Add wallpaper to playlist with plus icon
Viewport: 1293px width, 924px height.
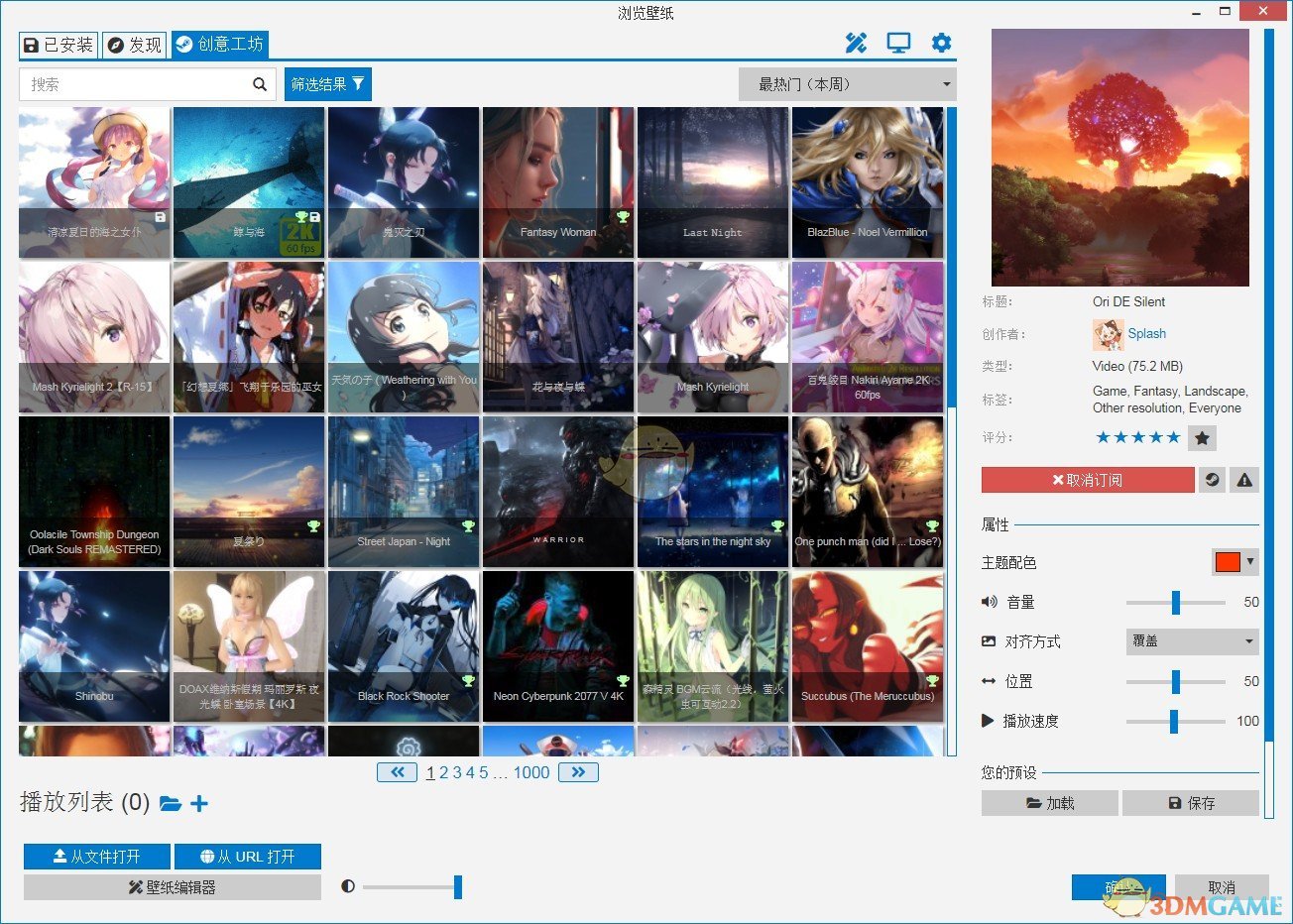(x=198, y=804)
